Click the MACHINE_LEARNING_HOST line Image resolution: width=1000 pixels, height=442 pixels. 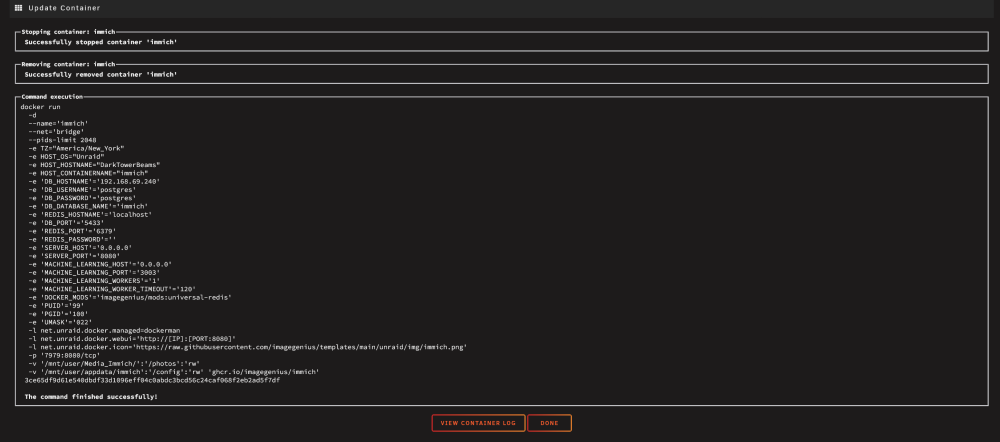pos(100,265)
